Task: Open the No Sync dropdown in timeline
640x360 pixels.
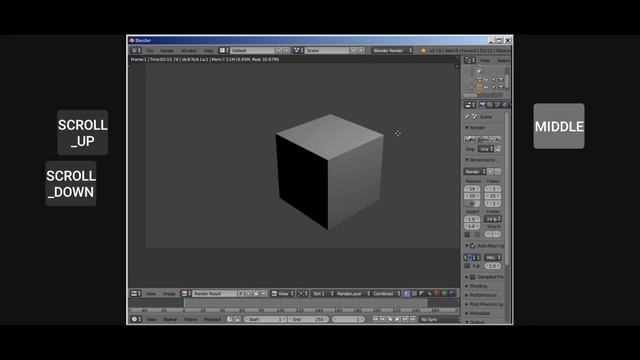Action: [439, 319]
